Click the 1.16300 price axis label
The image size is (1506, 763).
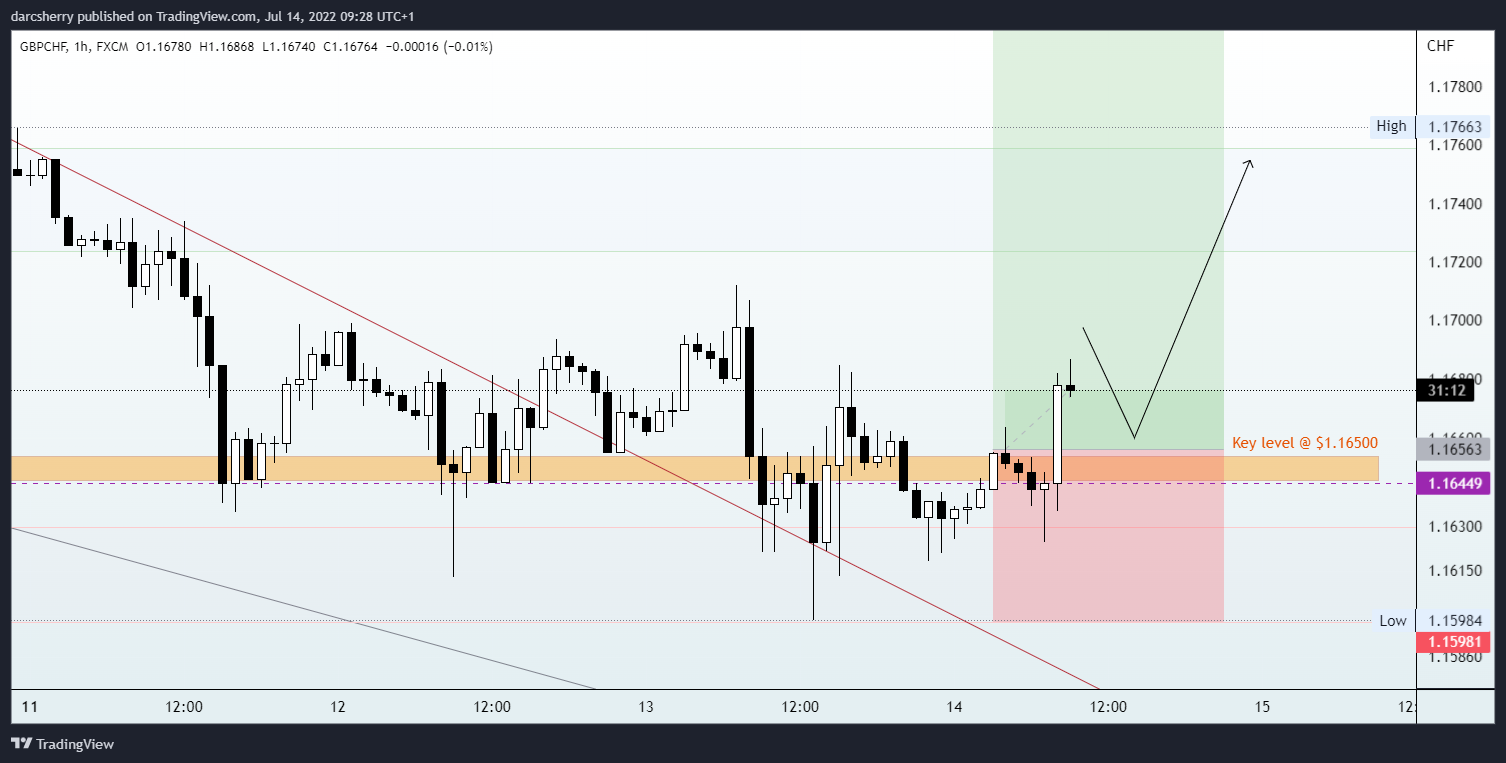coord(1455,526)
